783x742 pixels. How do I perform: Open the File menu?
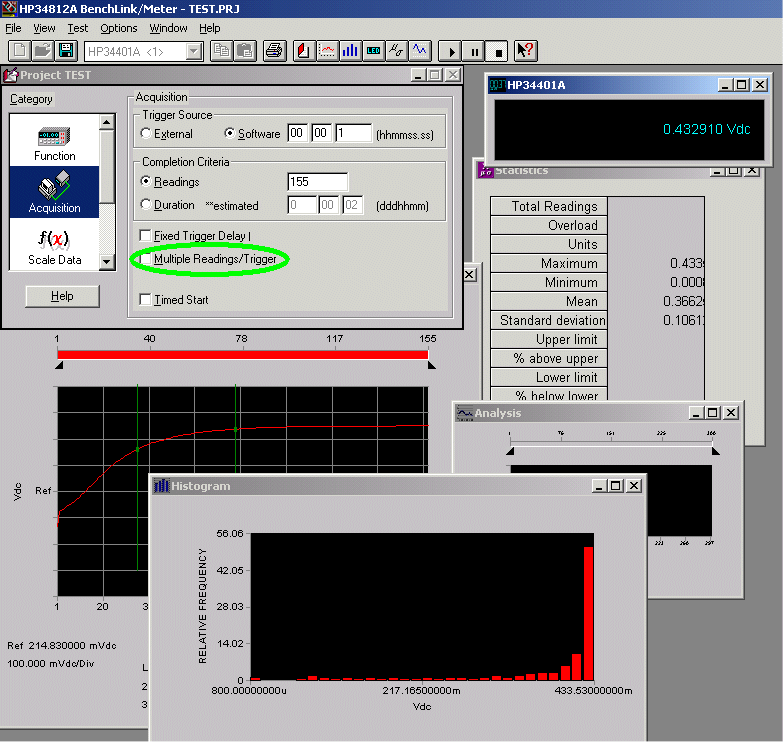tap(13, 28)
